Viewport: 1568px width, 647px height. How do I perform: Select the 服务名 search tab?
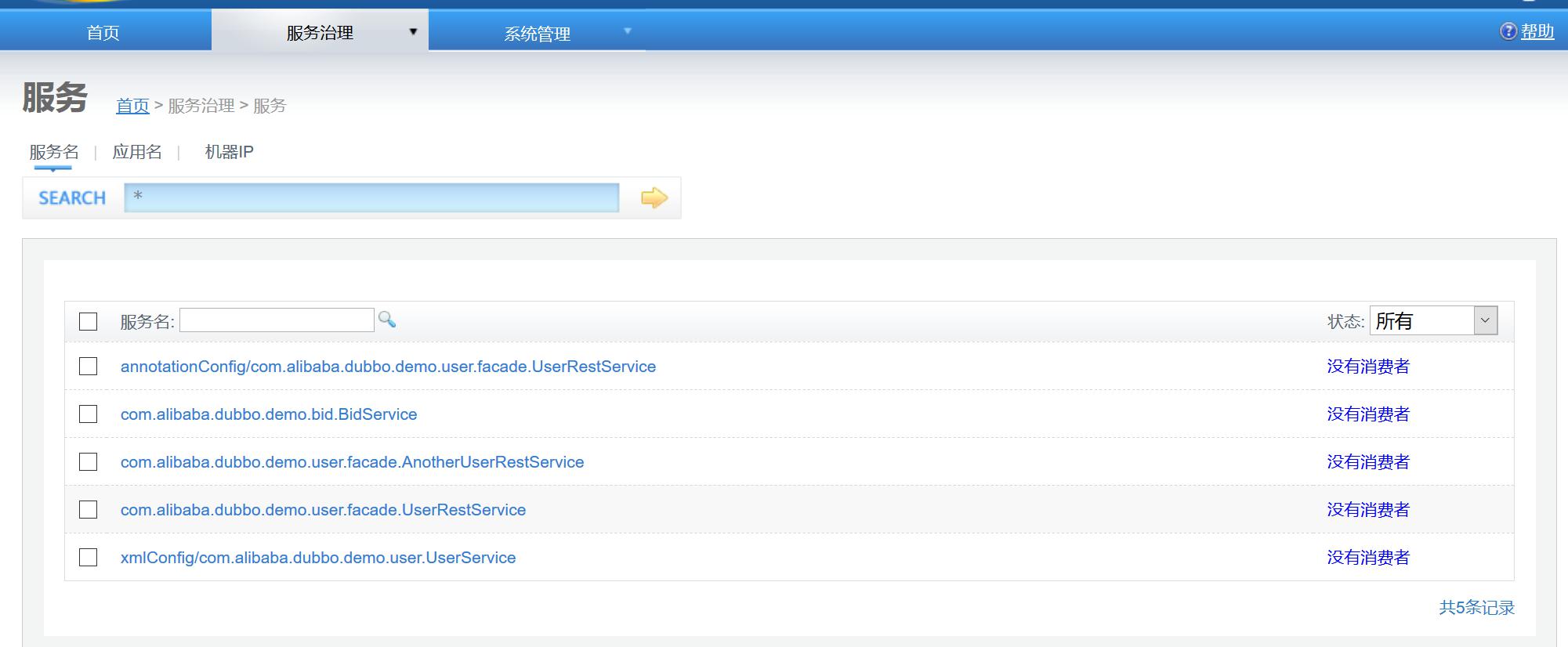tap(54, 152)
